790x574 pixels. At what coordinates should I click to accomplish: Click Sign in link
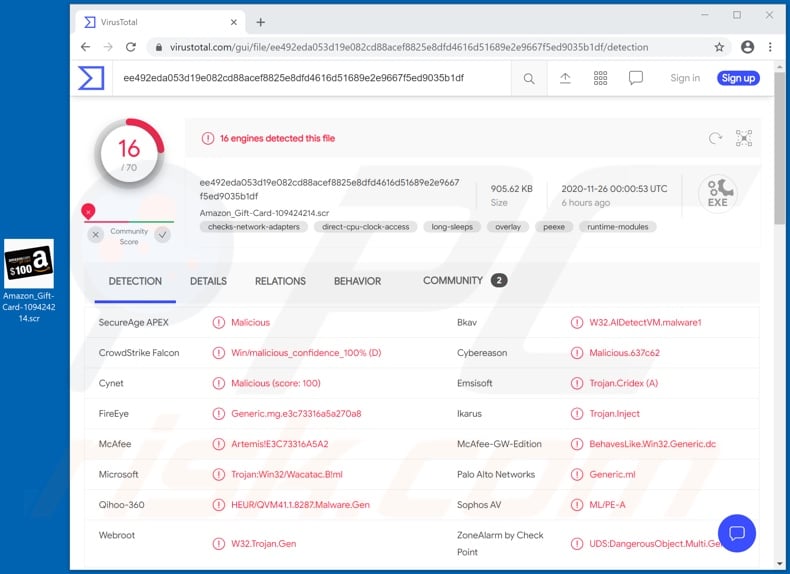[685, 78]
